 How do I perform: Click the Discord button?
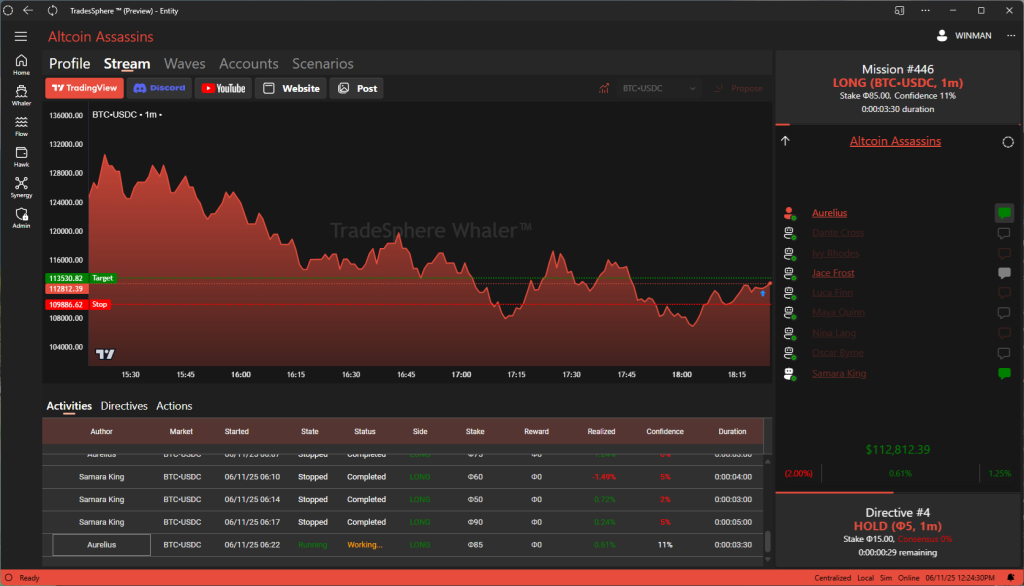pos(159,88)
